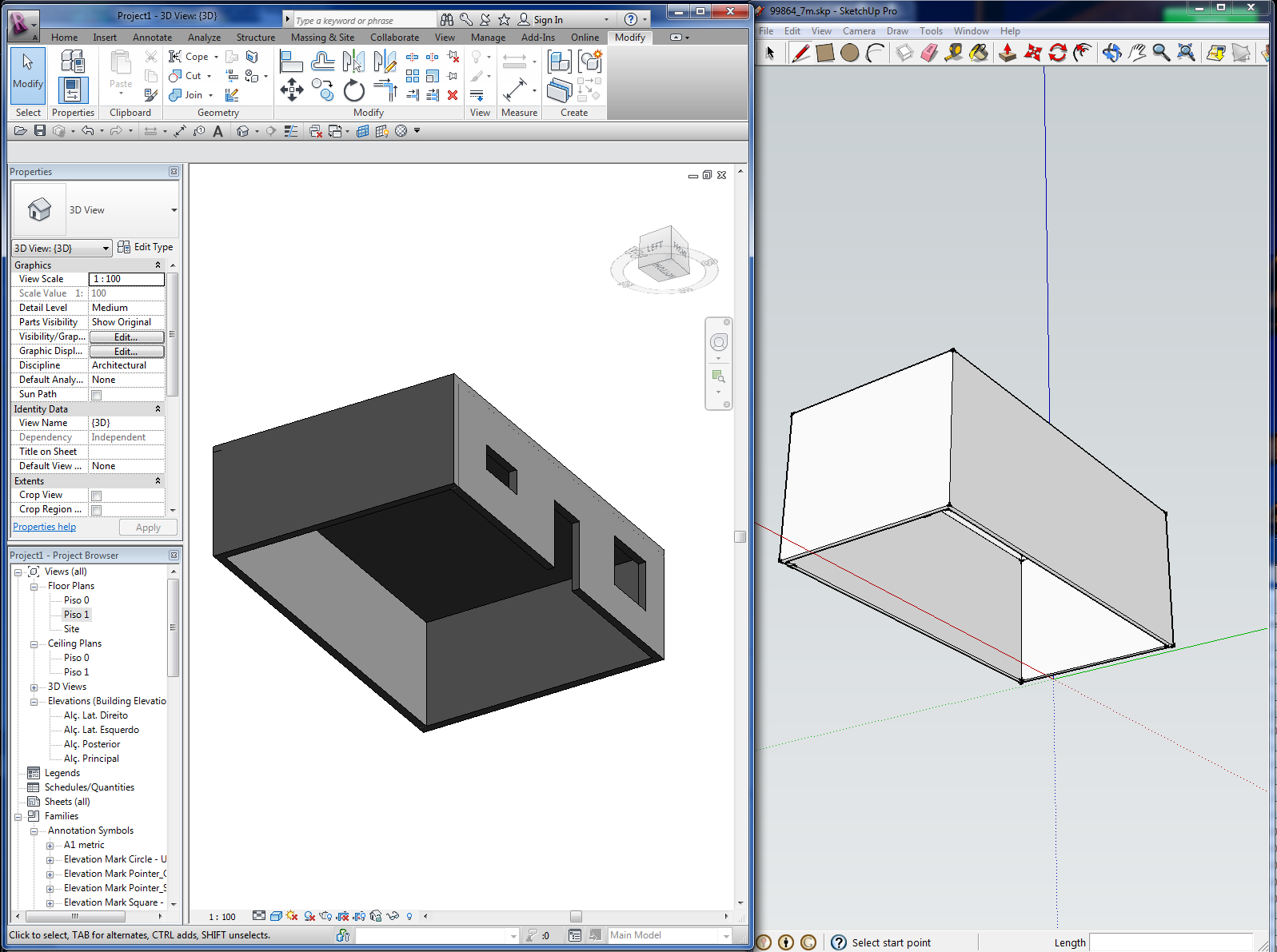
Task: Collapse the Floor Plans tree node
Action: 34,587
